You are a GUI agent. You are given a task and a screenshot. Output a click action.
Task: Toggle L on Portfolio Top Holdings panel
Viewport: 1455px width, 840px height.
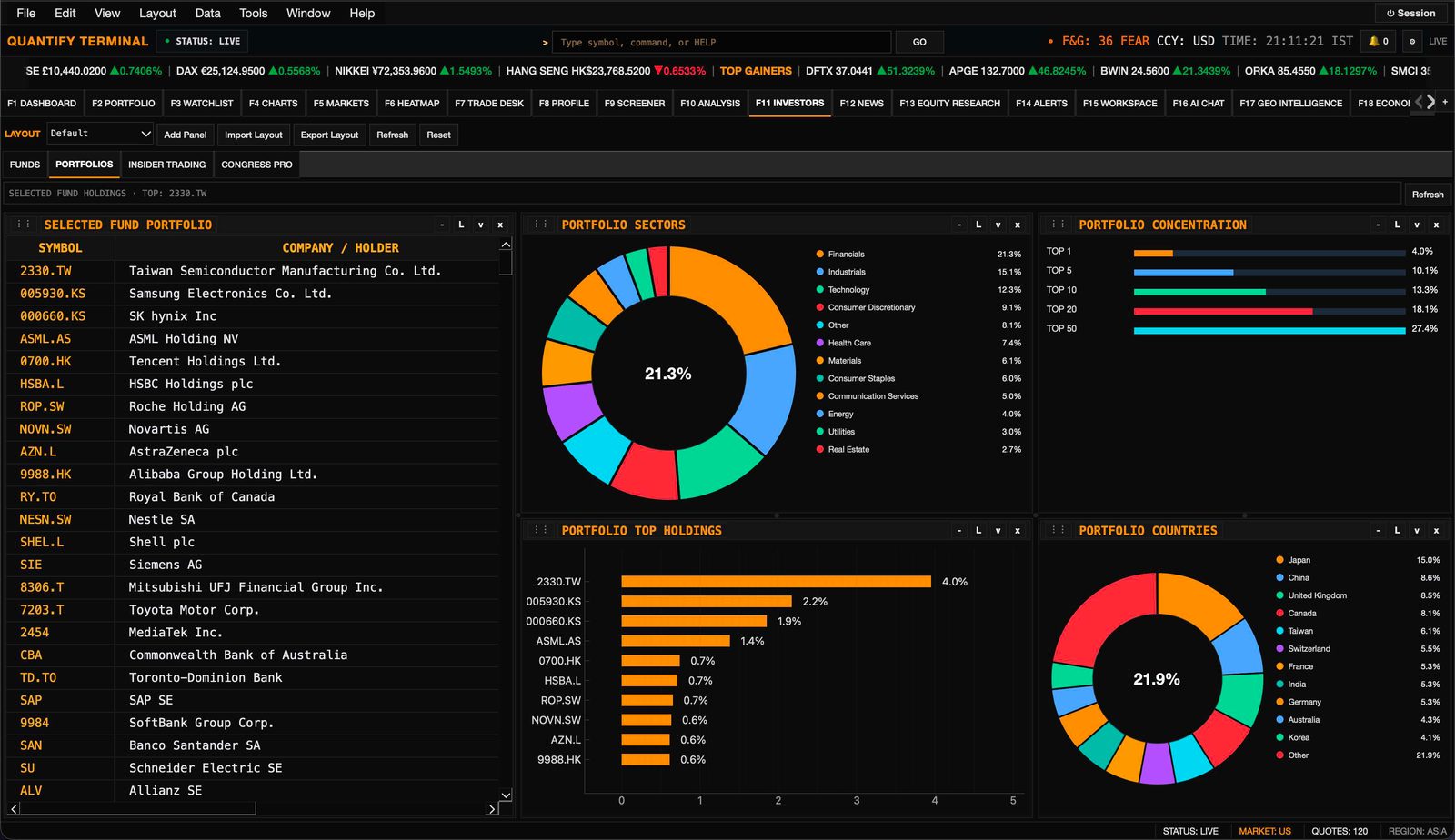tap(978, 530)
